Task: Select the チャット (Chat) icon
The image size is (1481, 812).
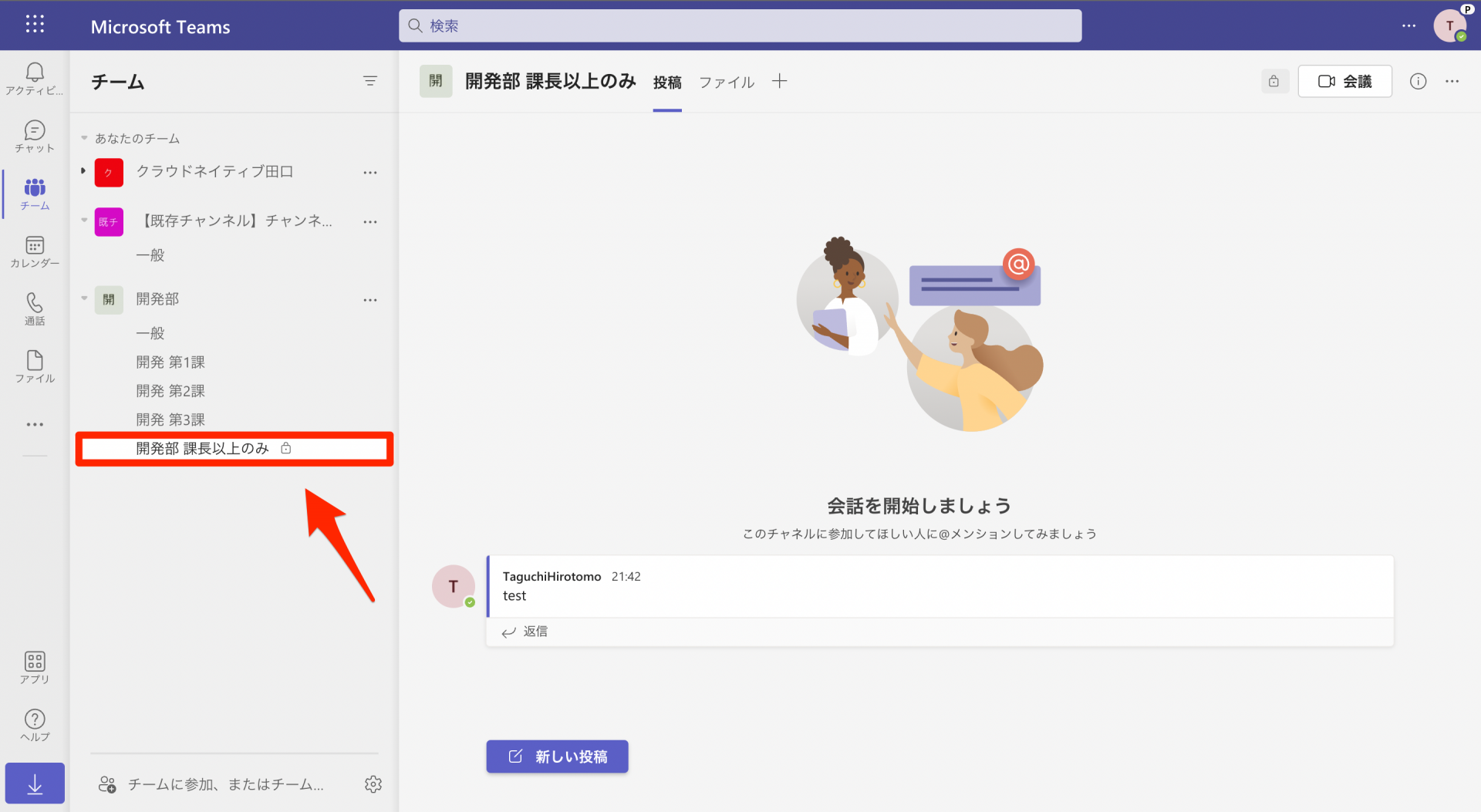Action: coord(34,136)
